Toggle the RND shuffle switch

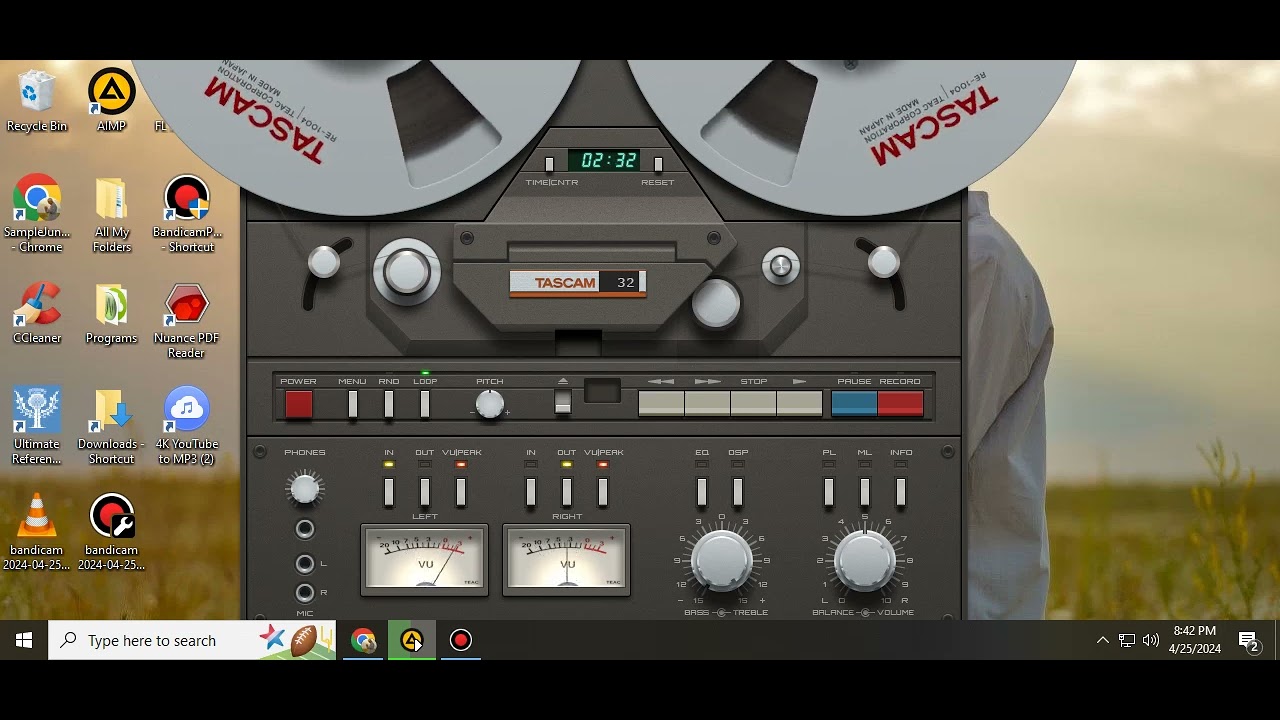pyautogui.click(x=389, y=404)
